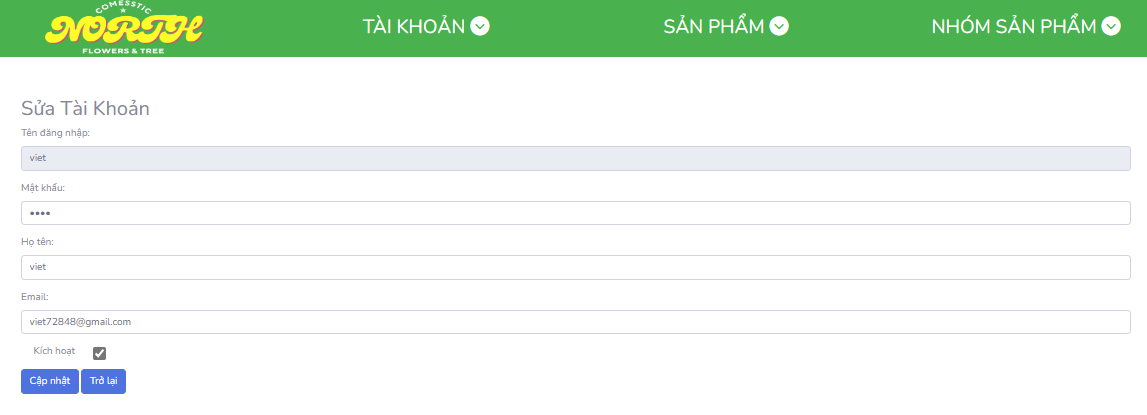Open the TÀI KHOẢN menu text
Screen dimensions: 1147x415
[x=414, y=26]
